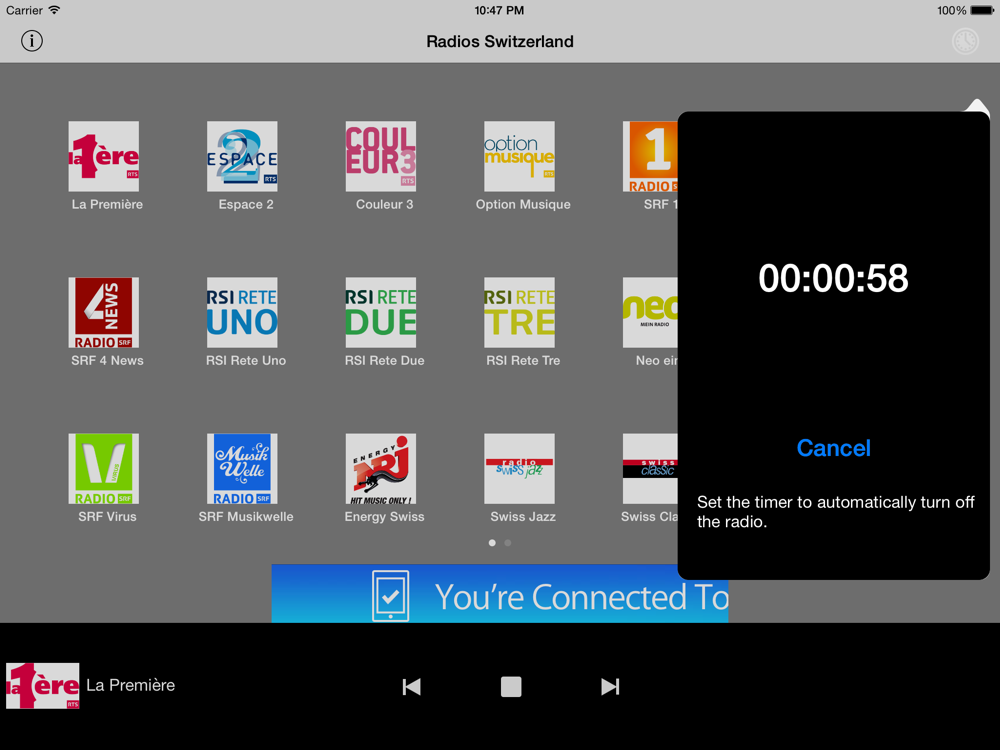
Task: Play the SRF Virus station
Action: pyautogui.click(x=104, y=469)
